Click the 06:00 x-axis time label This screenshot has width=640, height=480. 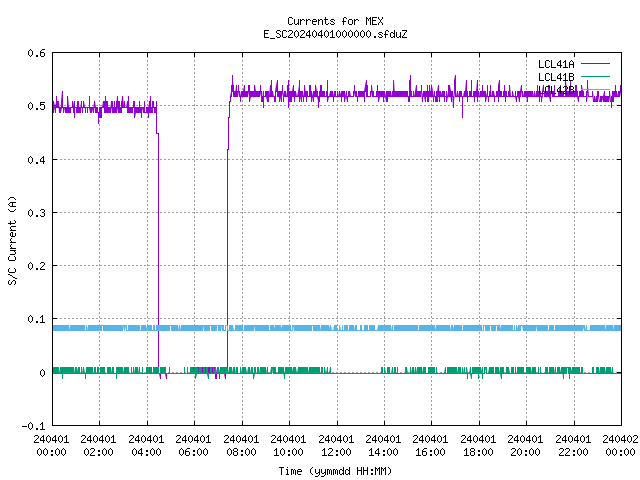[x=193, y=452]
